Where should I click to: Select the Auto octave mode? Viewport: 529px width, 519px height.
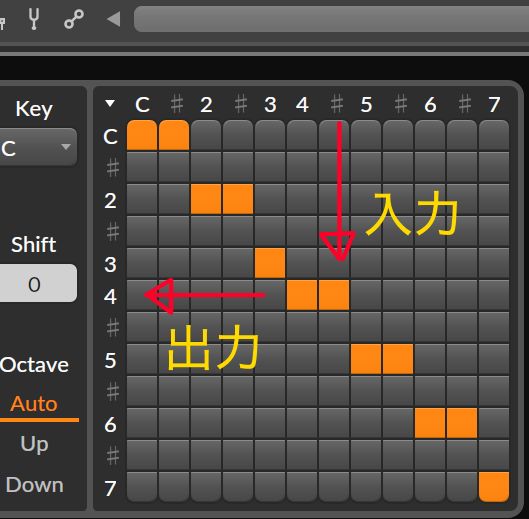34,404
